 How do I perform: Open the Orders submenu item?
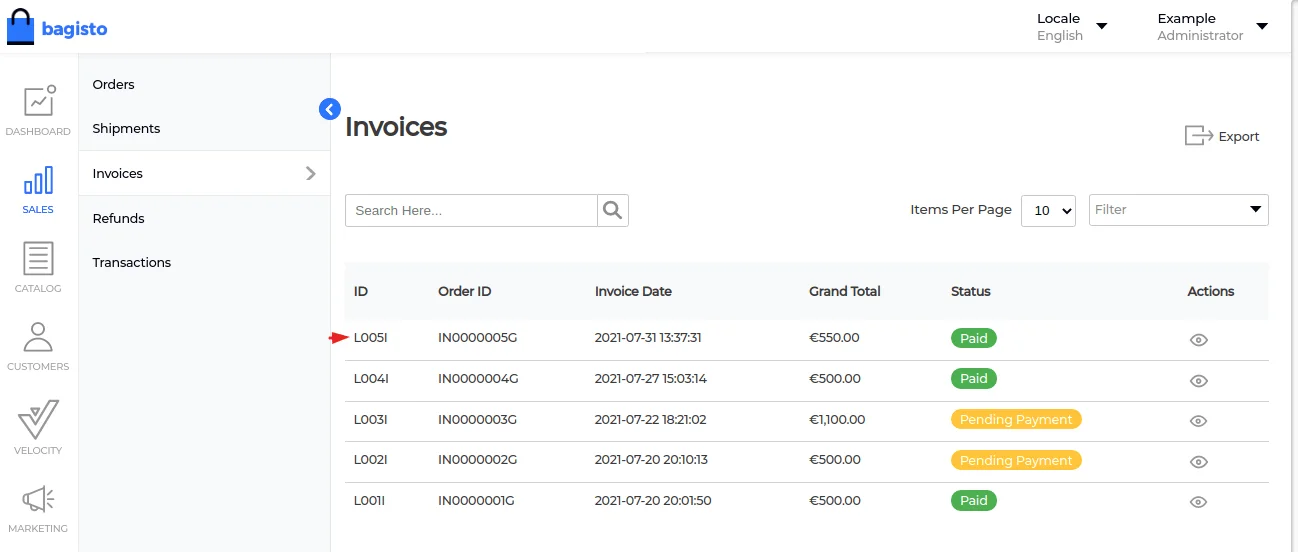point(113,84)
